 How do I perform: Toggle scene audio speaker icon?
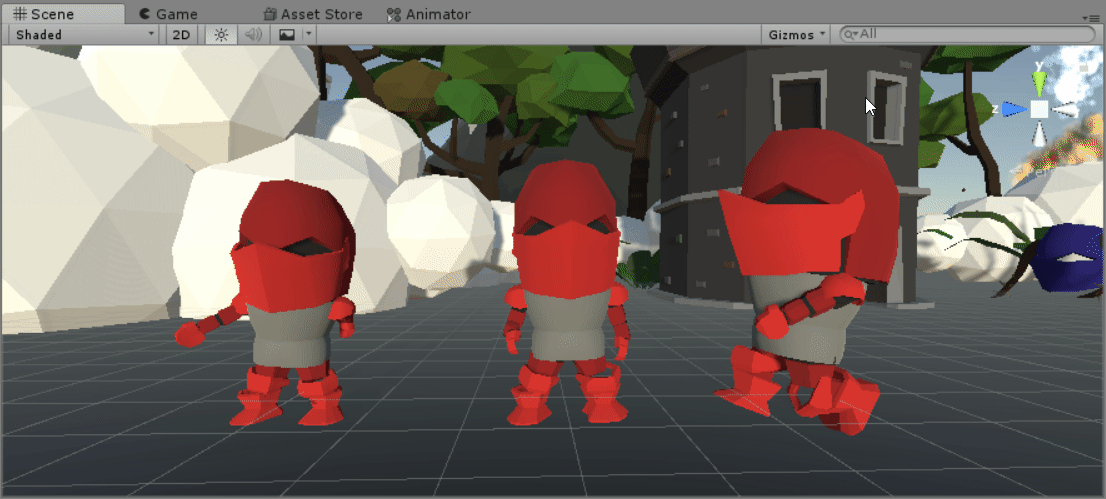click(253, 35)
